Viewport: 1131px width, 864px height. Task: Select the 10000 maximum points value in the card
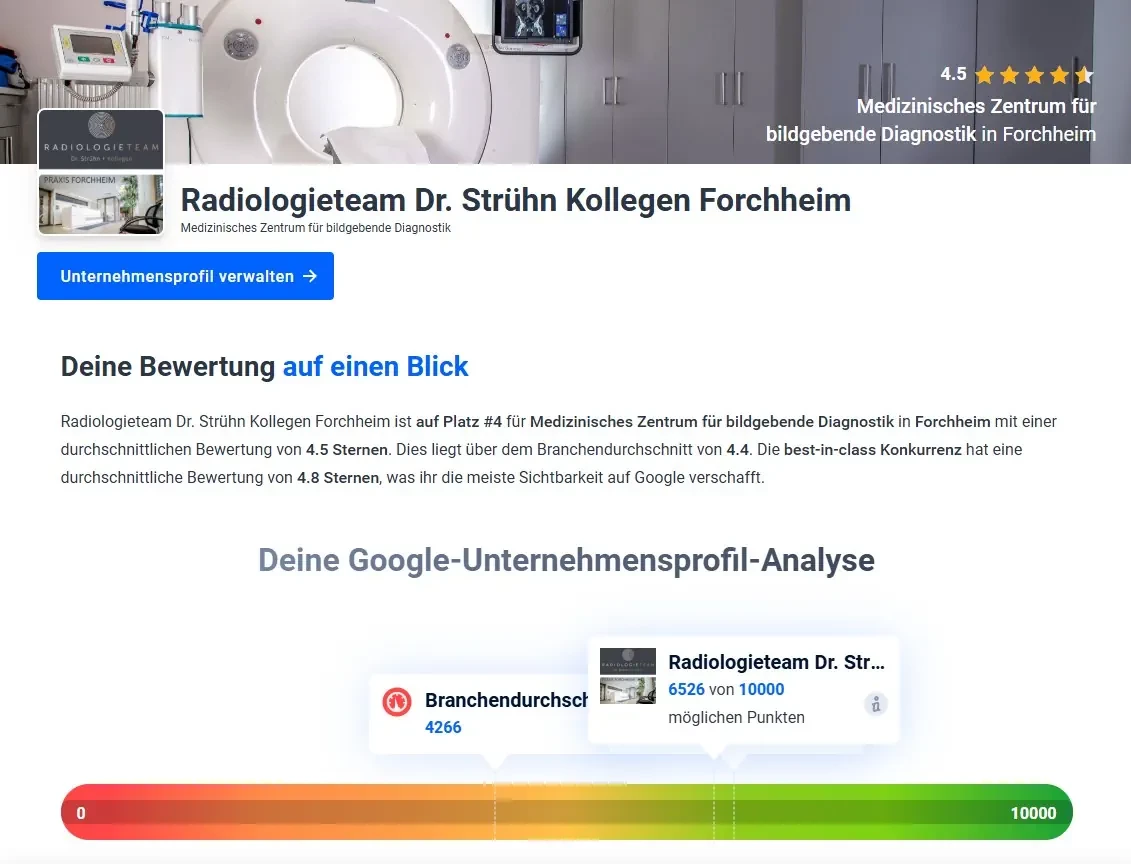761,689
